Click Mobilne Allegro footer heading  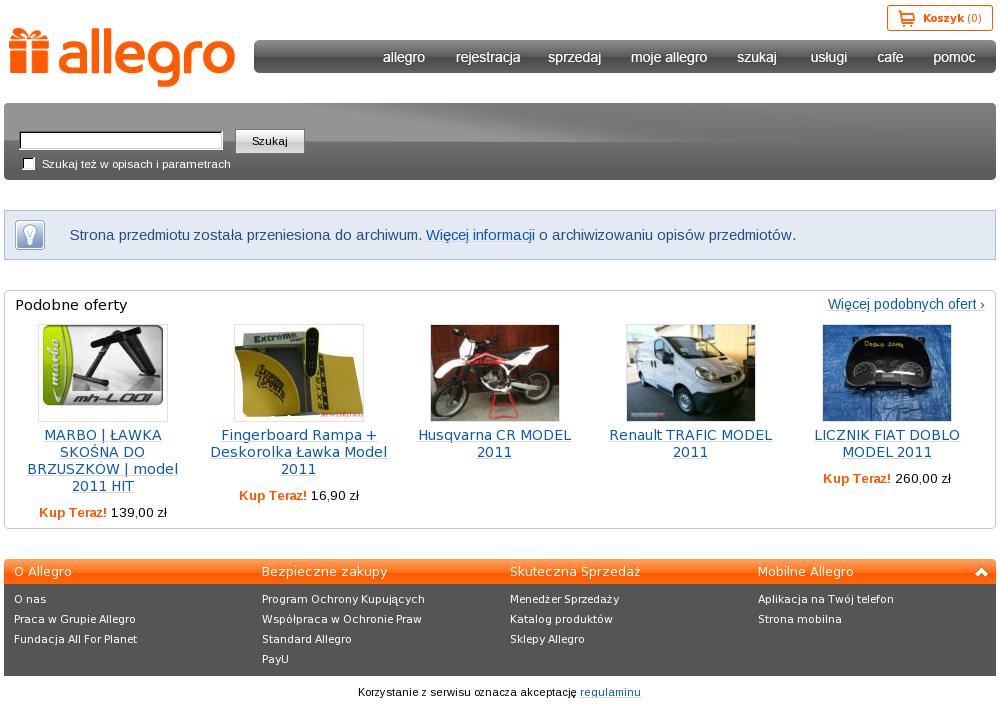[805, 572]
